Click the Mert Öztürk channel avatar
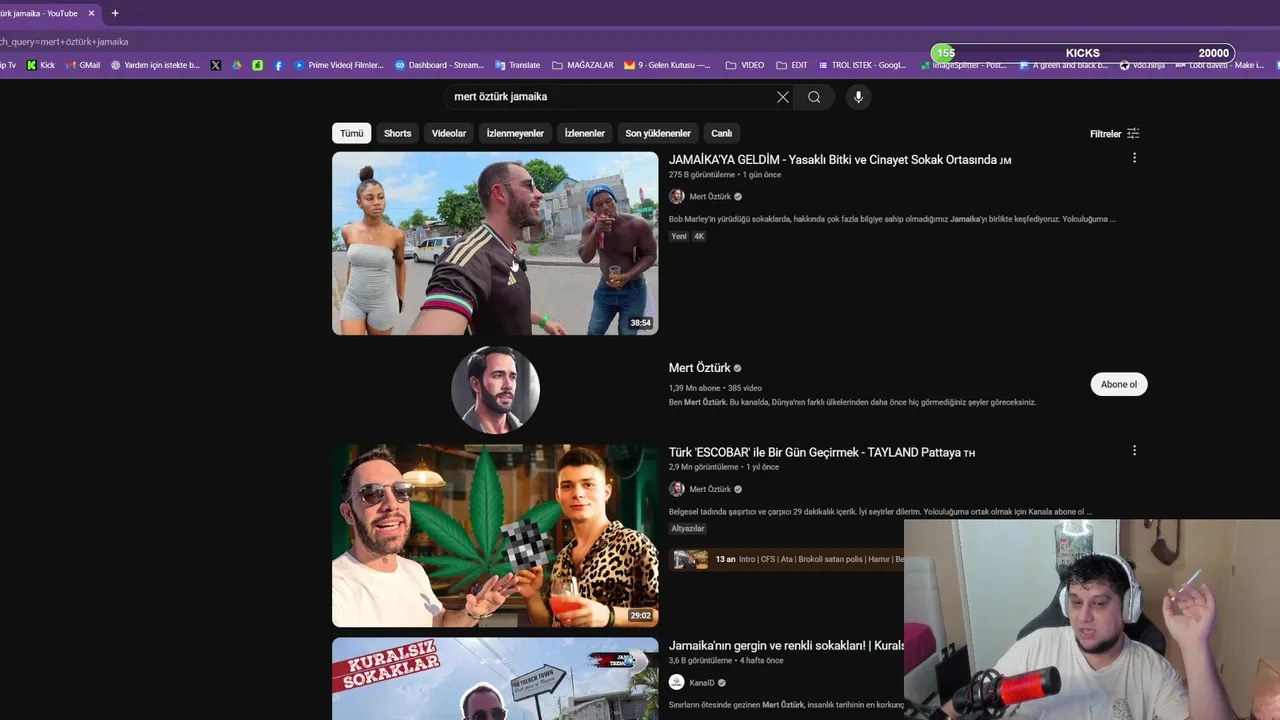 495,390
